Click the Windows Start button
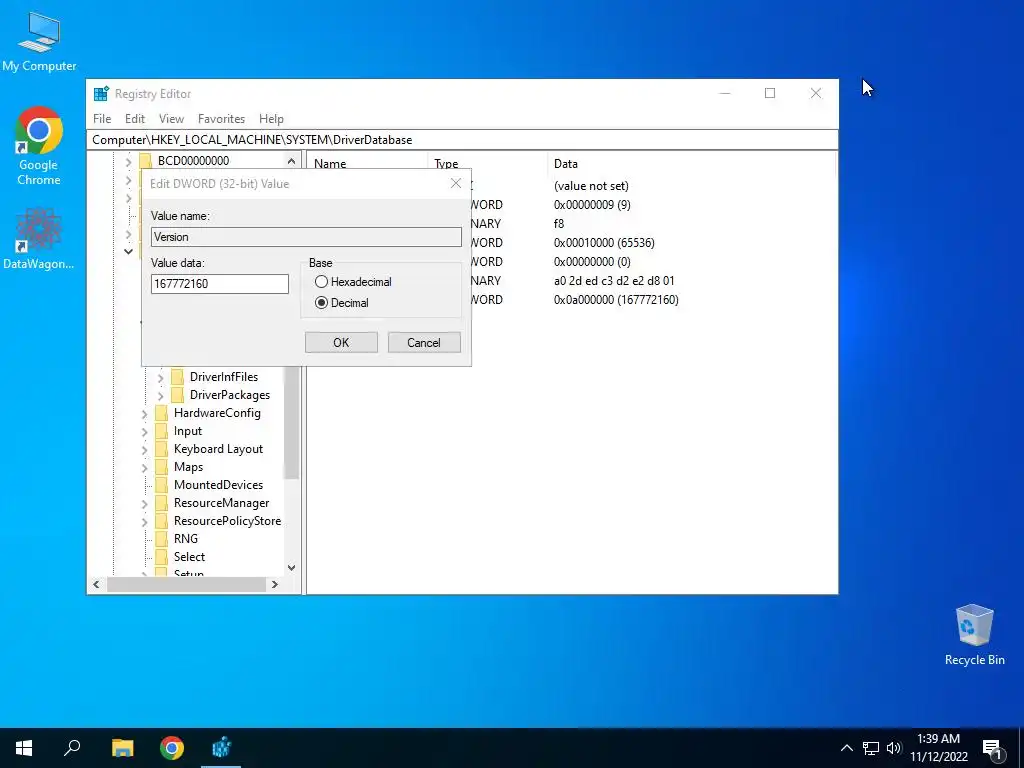Viewport: 1024px width, 768px height. click(x=24, y=748)
